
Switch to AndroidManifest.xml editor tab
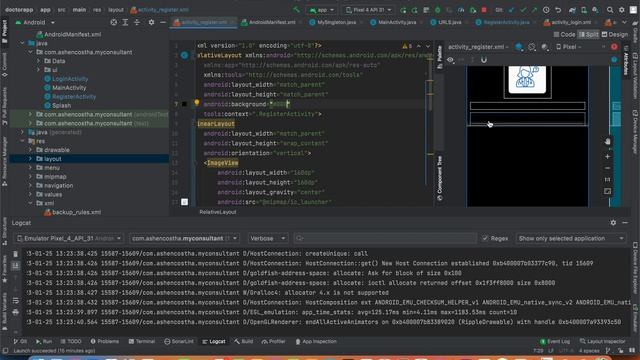pyautogui.click(x=268, y=22)
